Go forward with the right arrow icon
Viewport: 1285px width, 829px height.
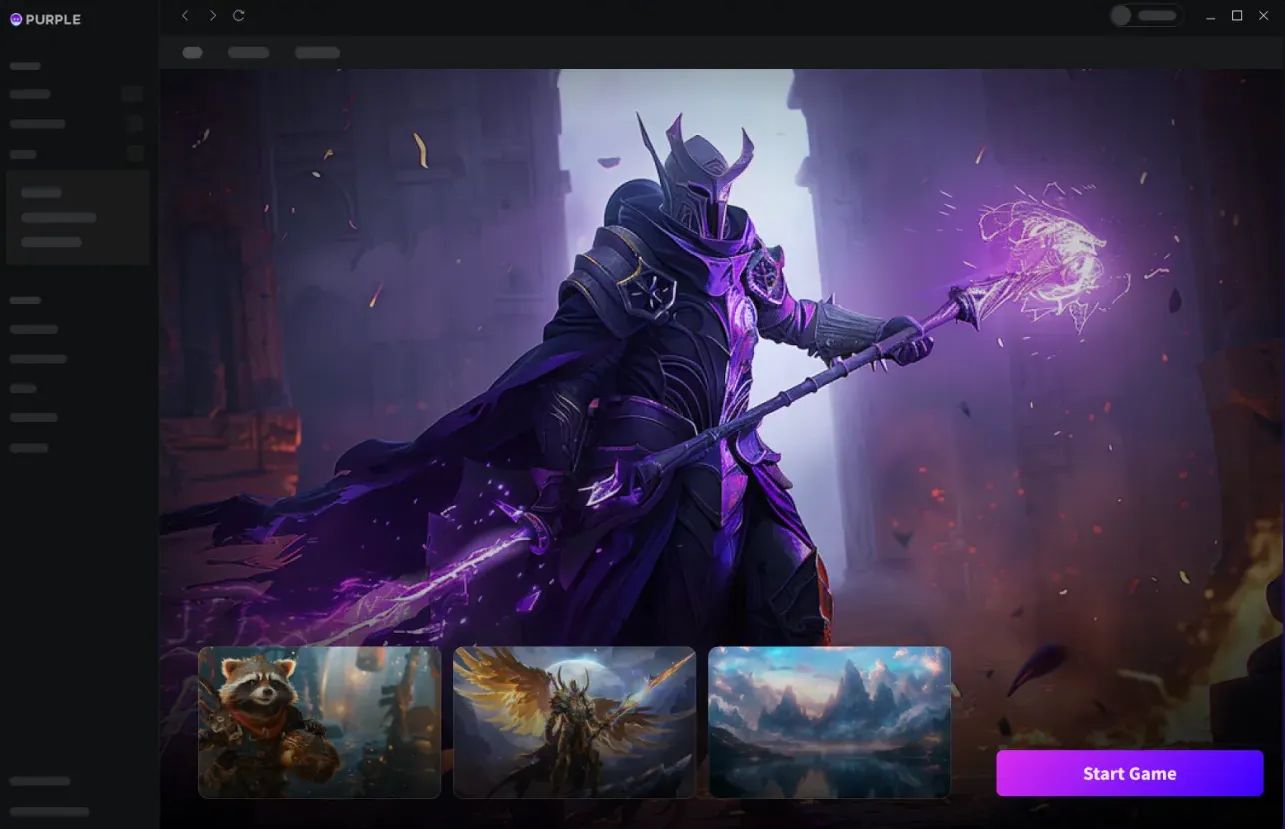click(x=212, y=15)
